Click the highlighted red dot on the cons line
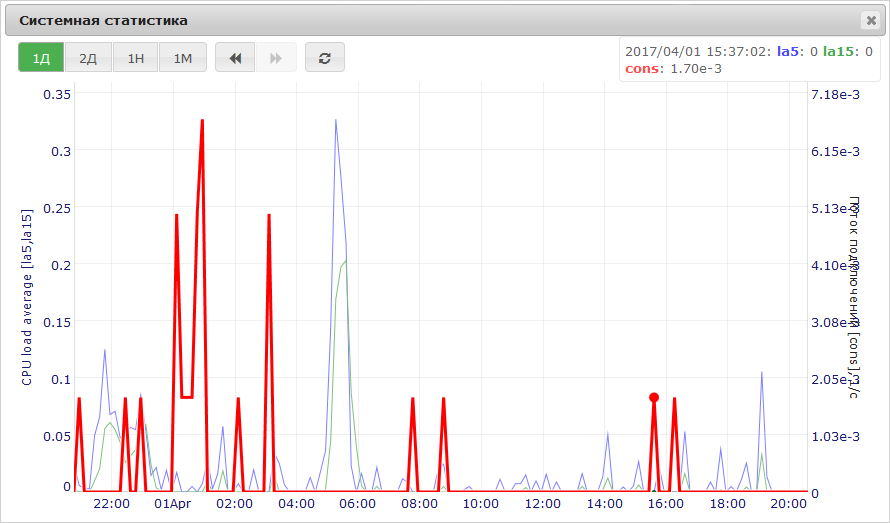Image resolution: width=890 pixels, height=523 pixels. coord(654,397)
